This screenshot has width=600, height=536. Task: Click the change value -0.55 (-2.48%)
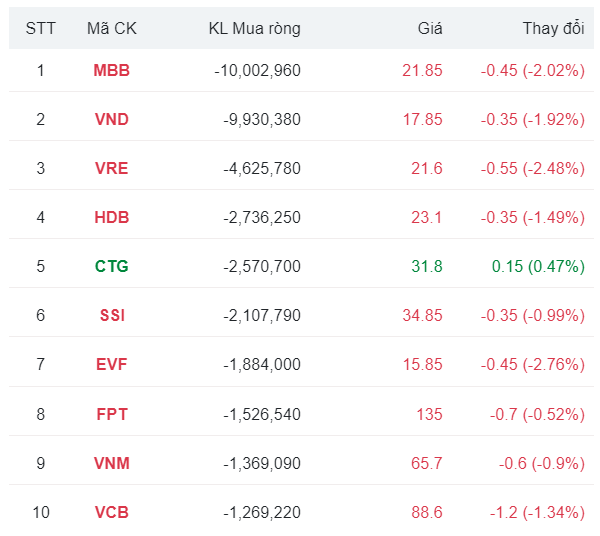pos(533,169)
